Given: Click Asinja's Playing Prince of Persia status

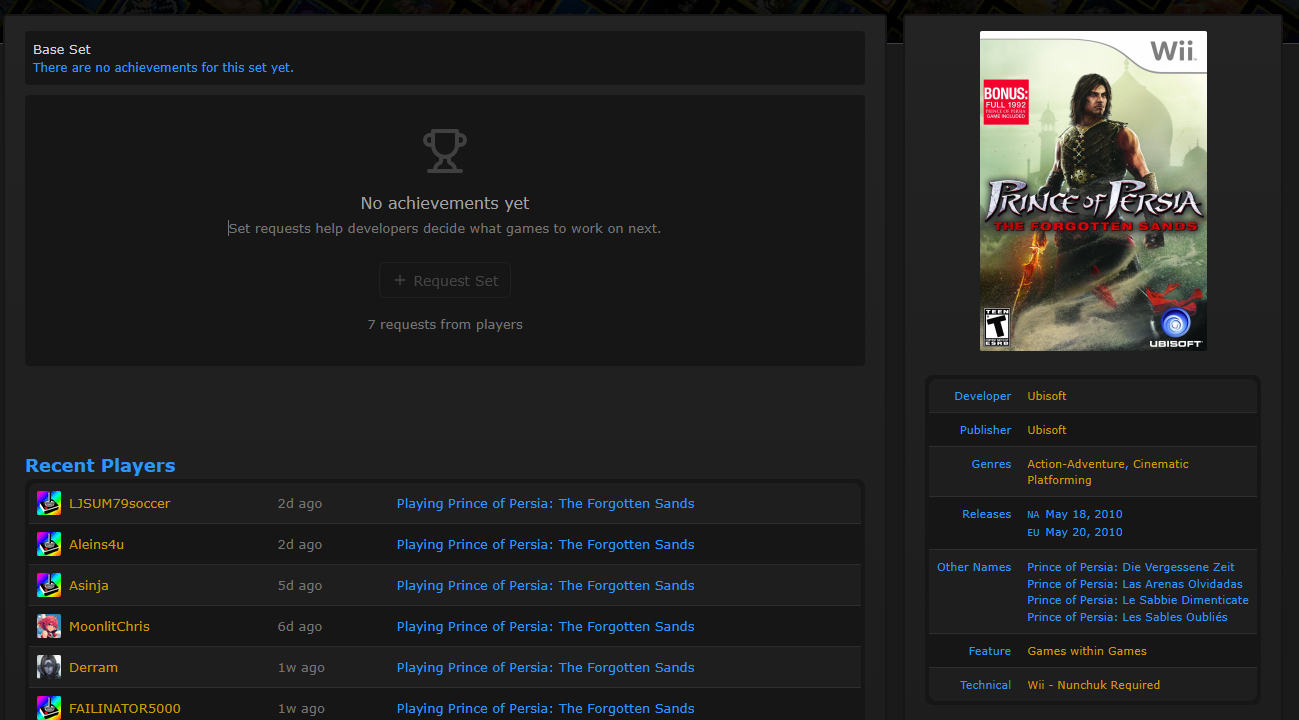Looking at the screenshot, I should (x=545, y=585).
